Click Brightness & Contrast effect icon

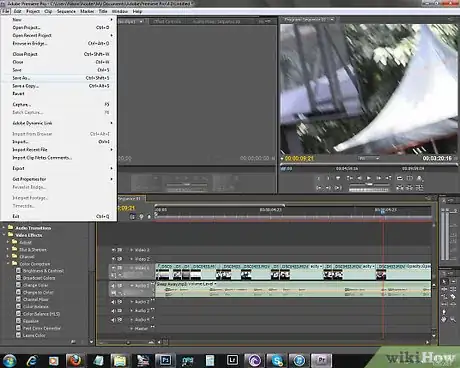click(x=19, y=271)
